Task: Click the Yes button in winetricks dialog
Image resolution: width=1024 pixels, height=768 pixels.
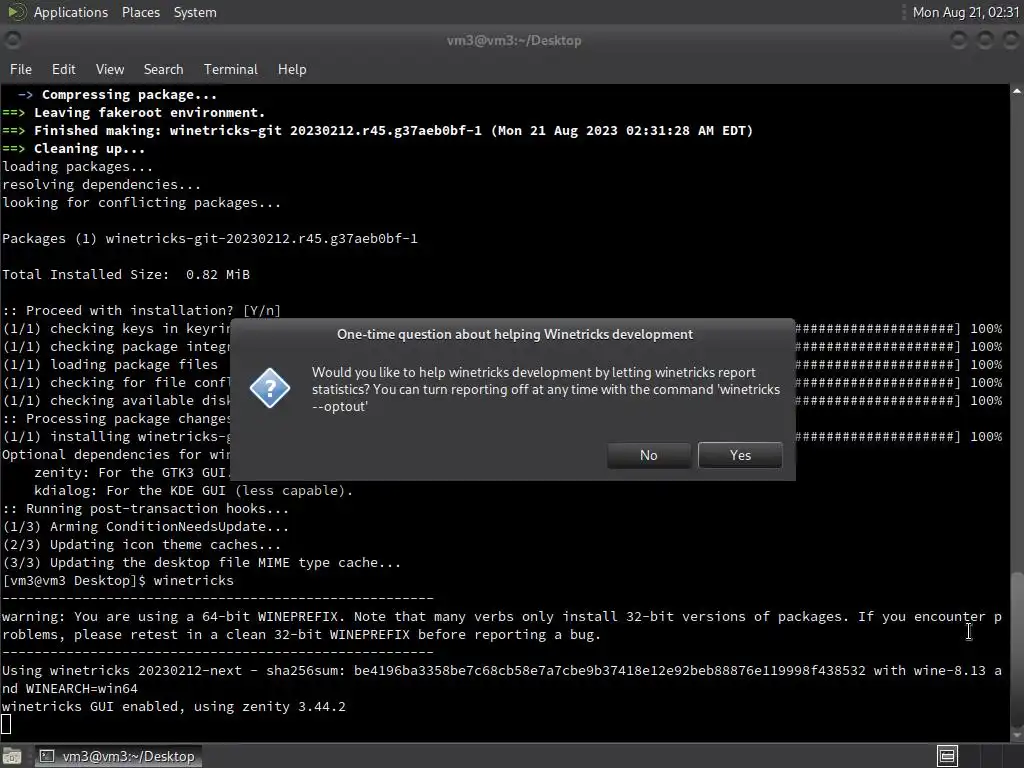Action: (x=740, y=455)
